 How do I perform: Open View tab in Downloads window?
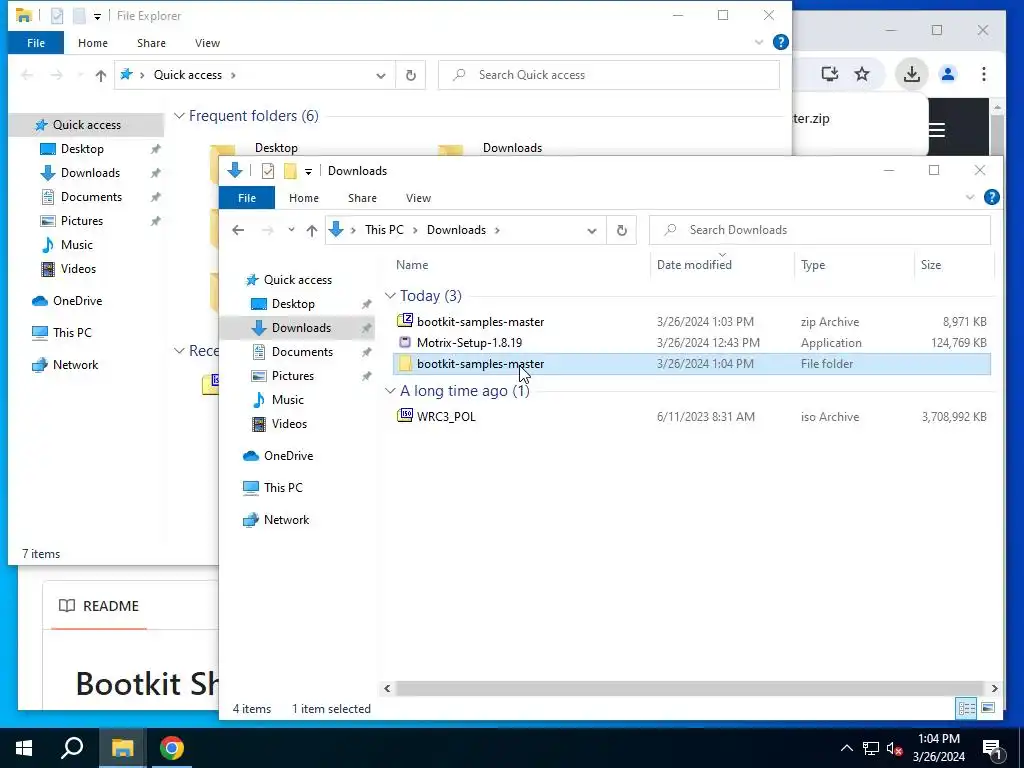coord(418,198)
